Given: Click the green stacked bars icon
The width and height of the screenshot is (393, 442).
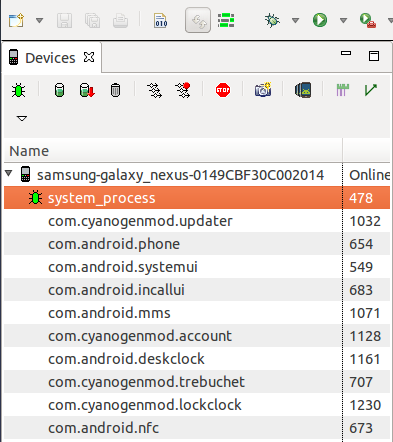Looking at the screenshot, I should point(226,20).
